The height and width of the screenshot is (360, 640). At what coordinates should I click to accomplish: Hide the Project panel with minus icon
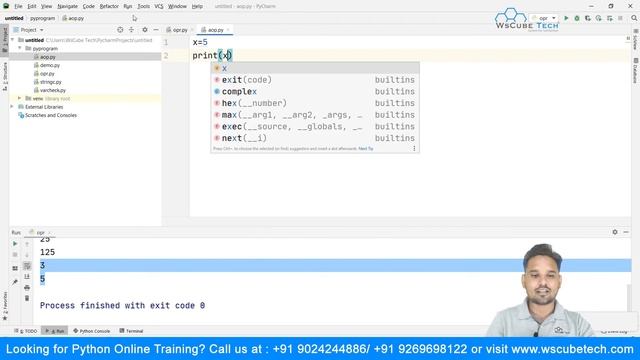[156, 30]
